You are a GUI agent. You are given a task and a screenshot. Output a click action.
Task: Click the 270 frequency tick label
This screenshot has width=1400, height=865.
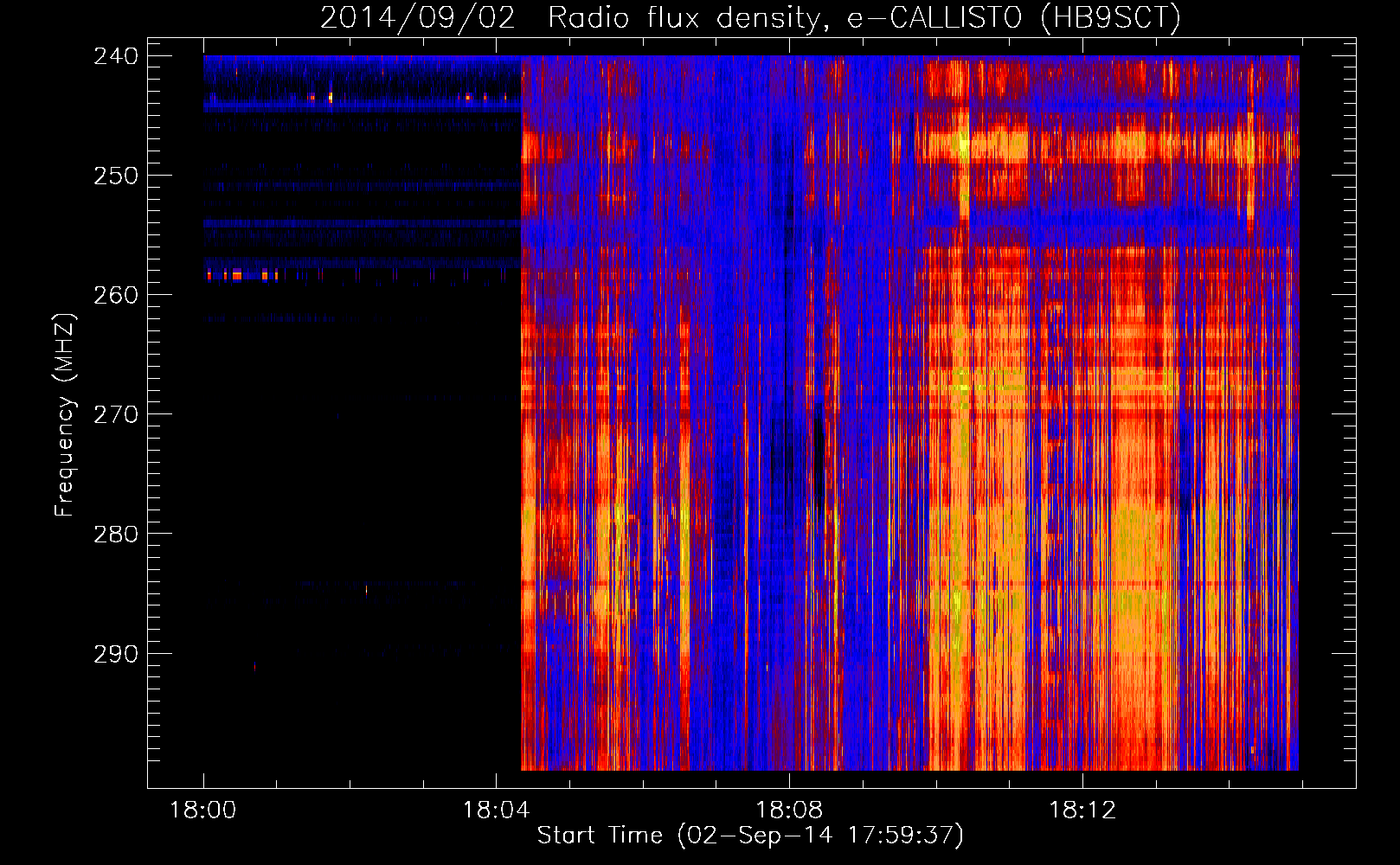(116, 414)
